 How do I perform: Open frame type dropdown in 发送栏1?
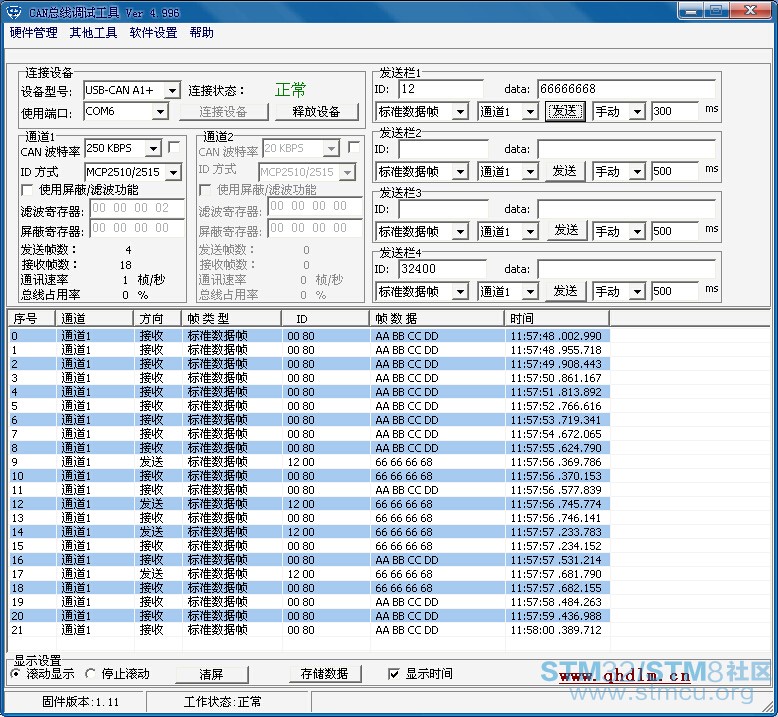[460, 112]
